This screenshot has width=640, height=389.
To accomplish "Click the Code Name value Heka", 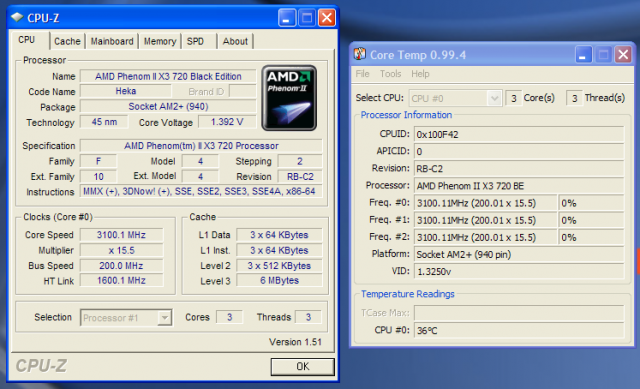I will (x=126, y=91).
